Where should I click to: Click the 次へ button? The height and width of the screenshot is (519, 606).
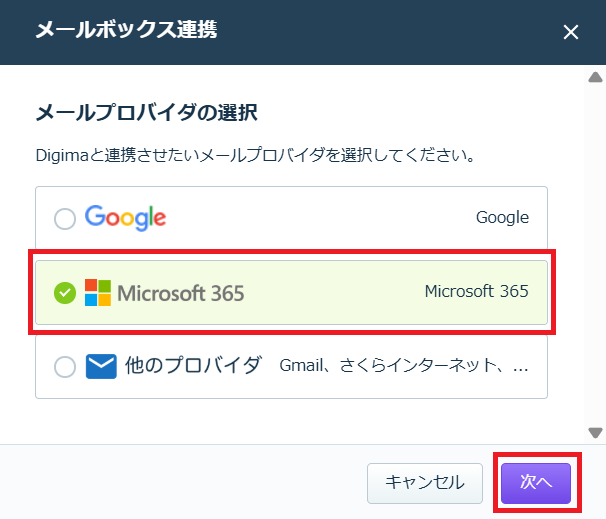(x=536, y=483)
